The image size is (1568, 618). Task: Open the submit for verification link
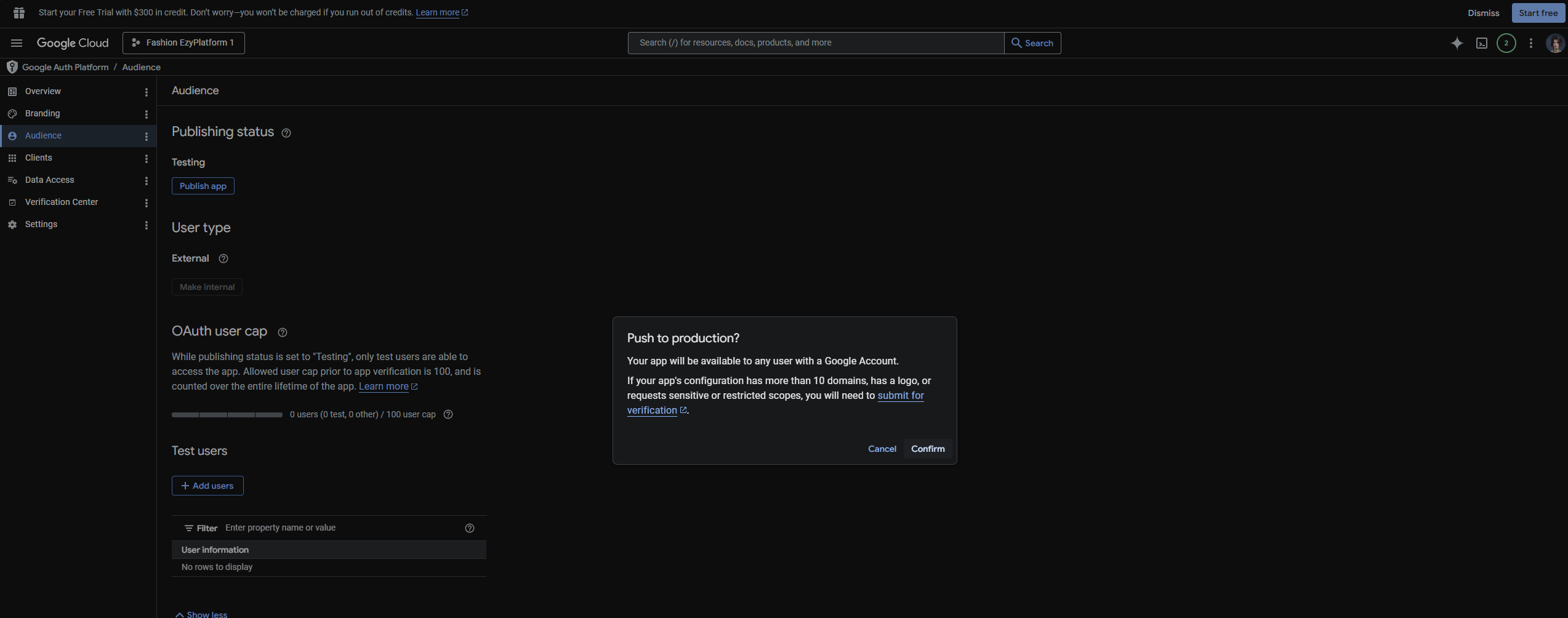click(900, 396)
